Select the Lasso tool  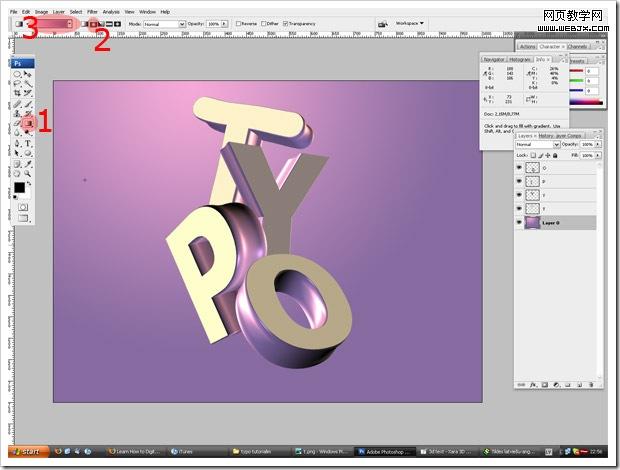[x=17, y=84]
